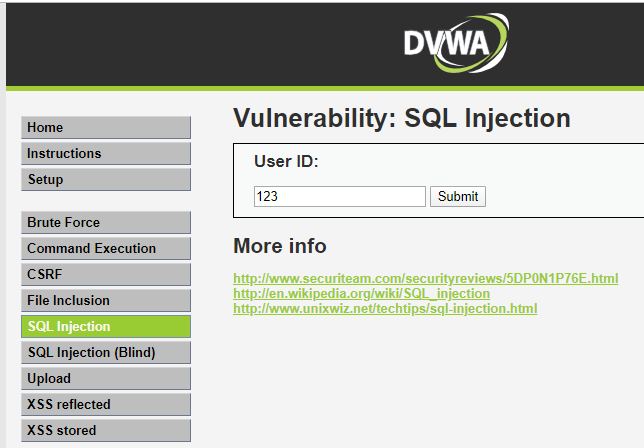The width and height of the screenshot is (644, 448).
Task: Open the XSS stored page
Action: [105, 431]
